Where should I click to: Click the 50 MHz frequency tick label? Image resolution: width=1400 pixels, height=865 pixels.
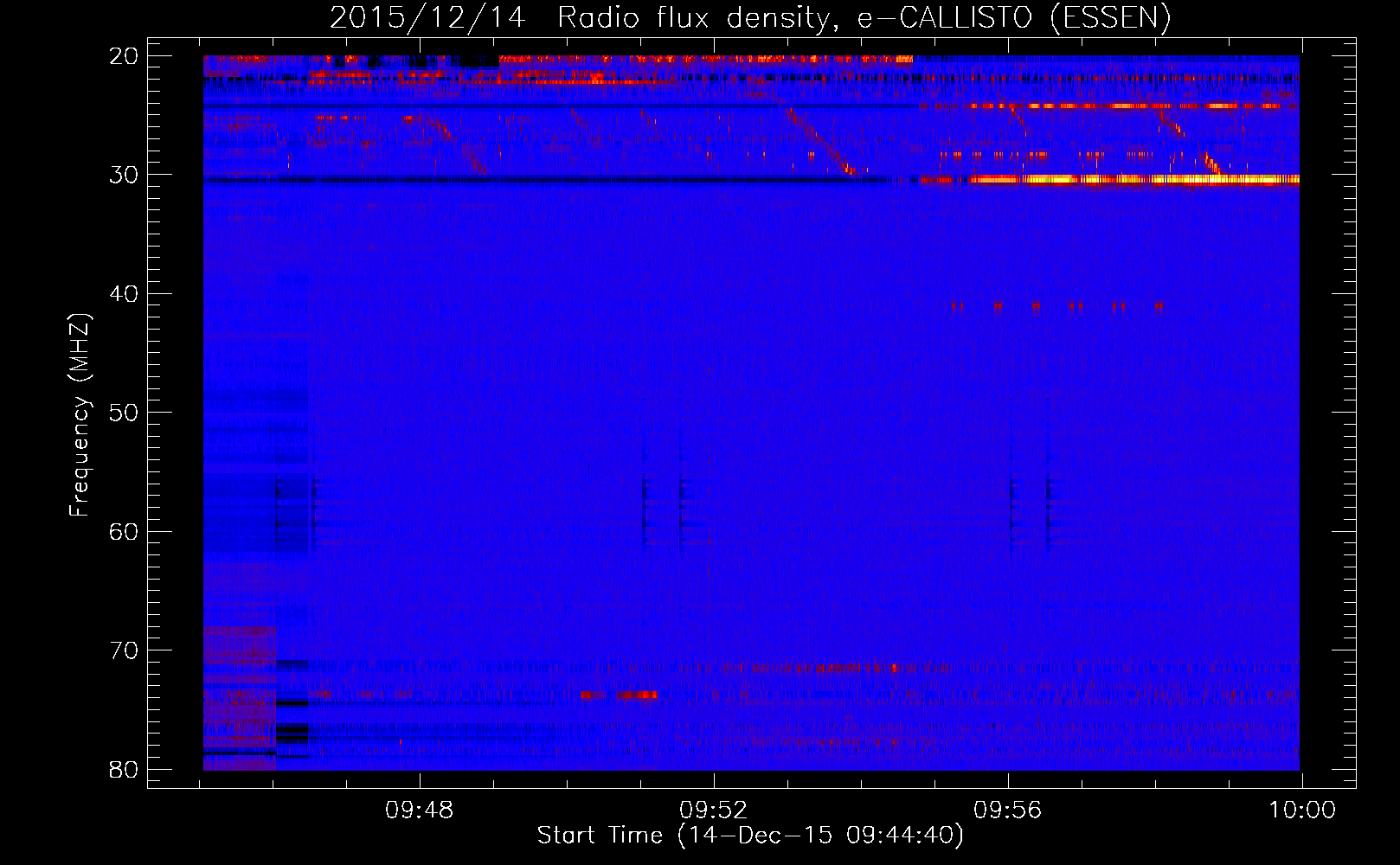click(x=125, y=413)
